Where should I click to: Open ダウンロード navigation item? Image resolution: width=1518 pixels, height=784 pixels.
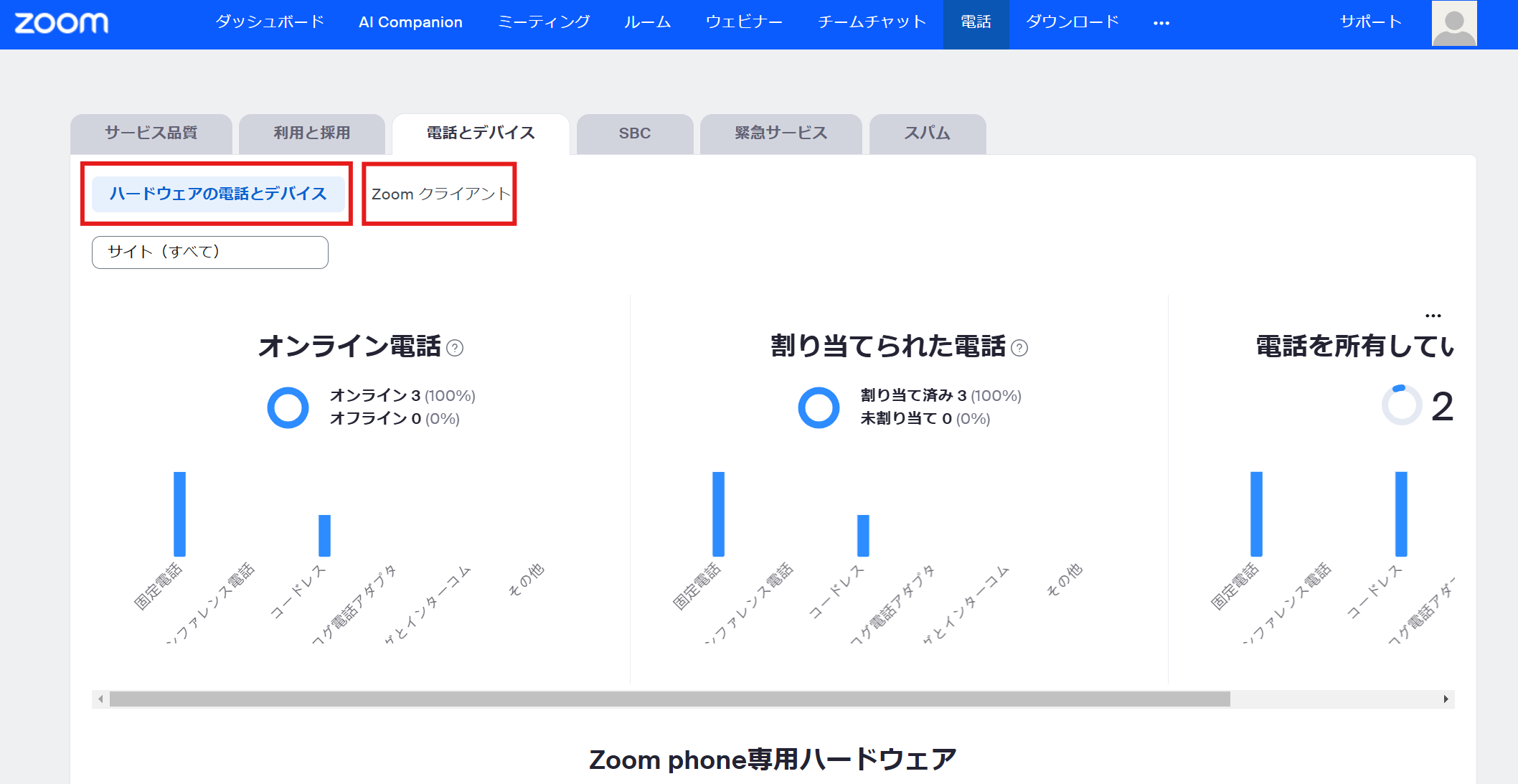coord(1072,22)
